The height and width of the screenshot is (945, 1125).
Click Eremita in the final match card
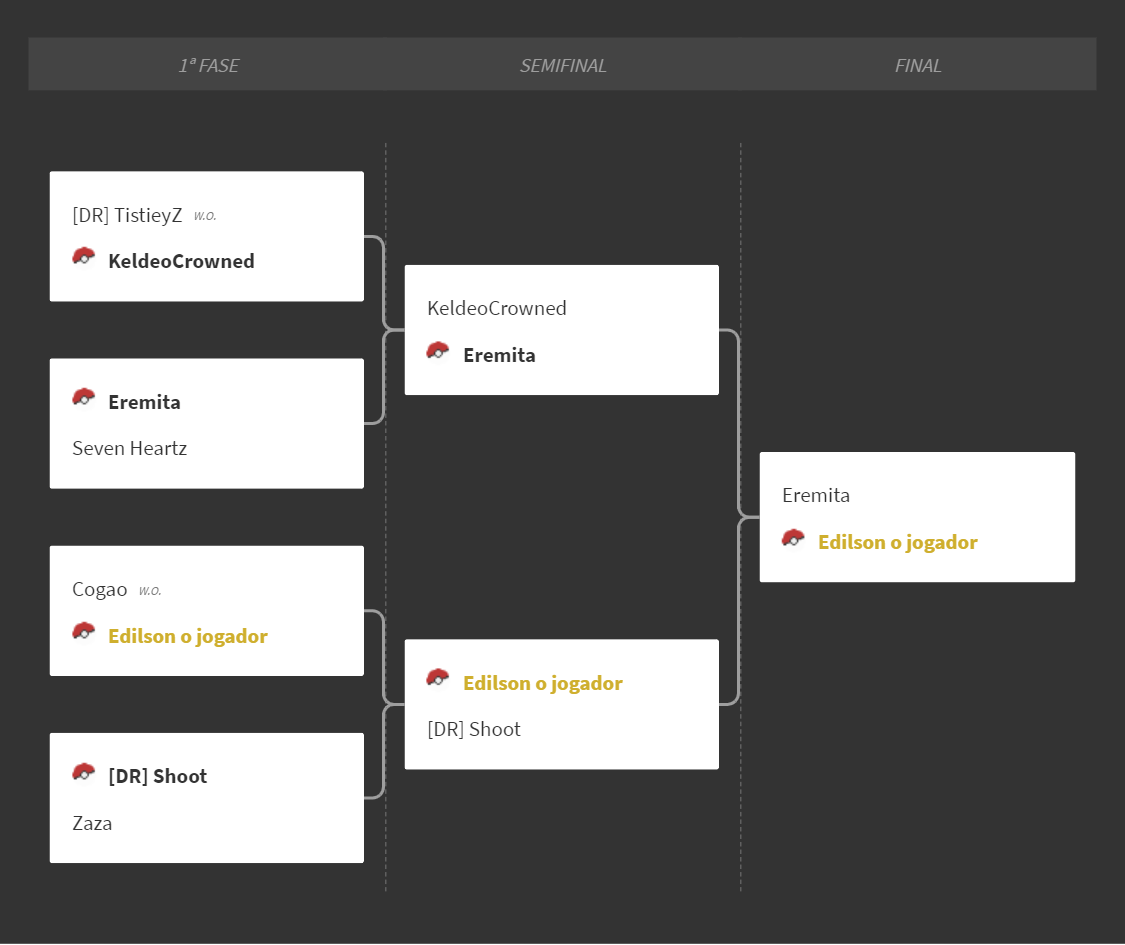click(x=816, y=496)
